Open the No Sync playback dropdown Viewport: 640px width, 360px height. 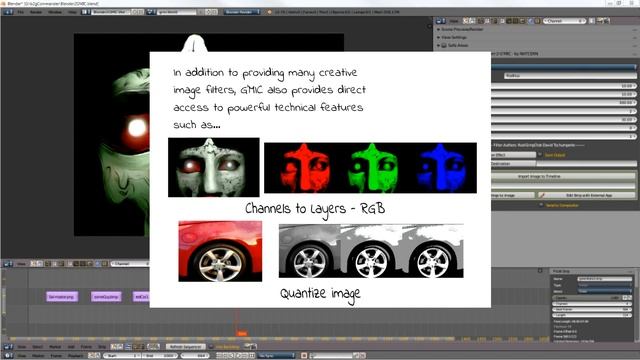tap(276, 356)
